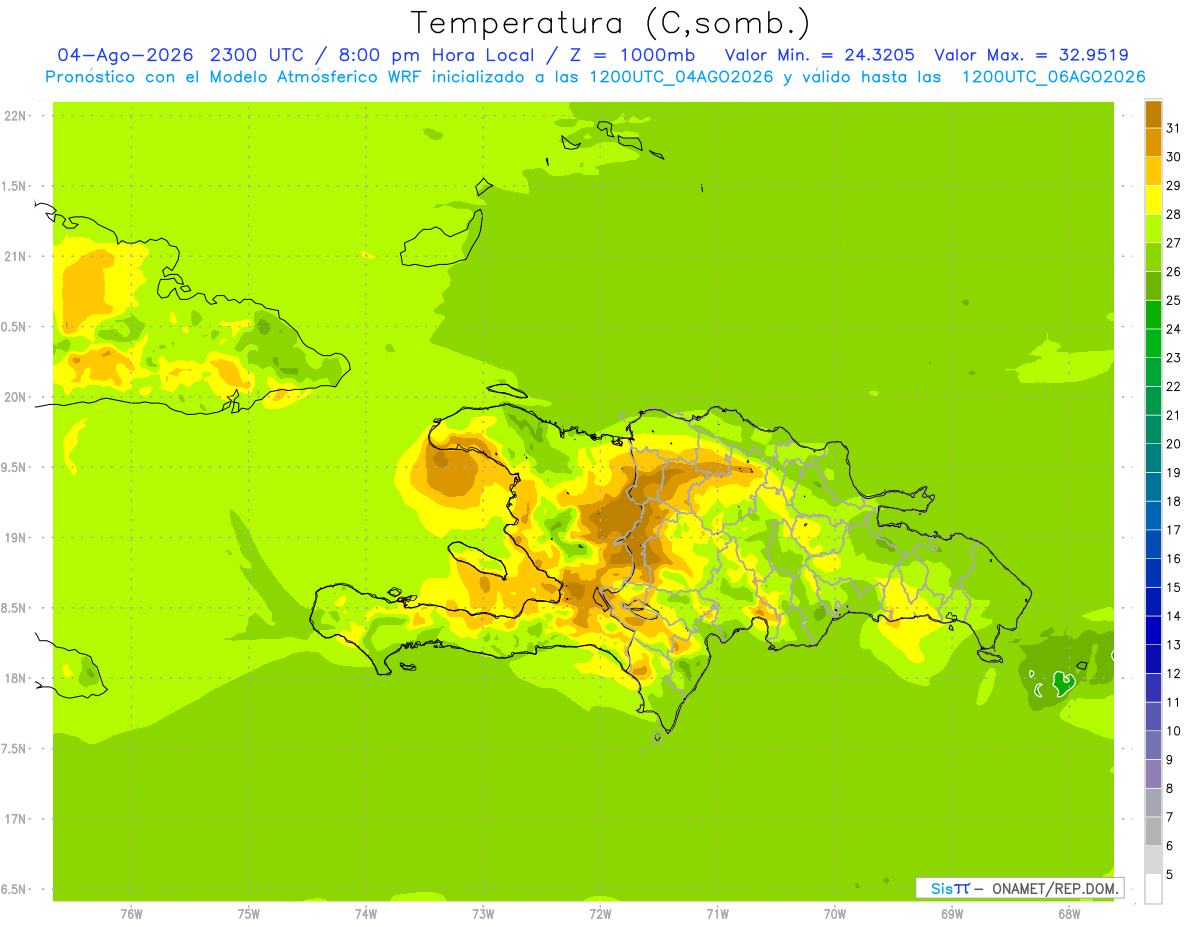Click the colorbar label '22'

[x=1173, y=386]
